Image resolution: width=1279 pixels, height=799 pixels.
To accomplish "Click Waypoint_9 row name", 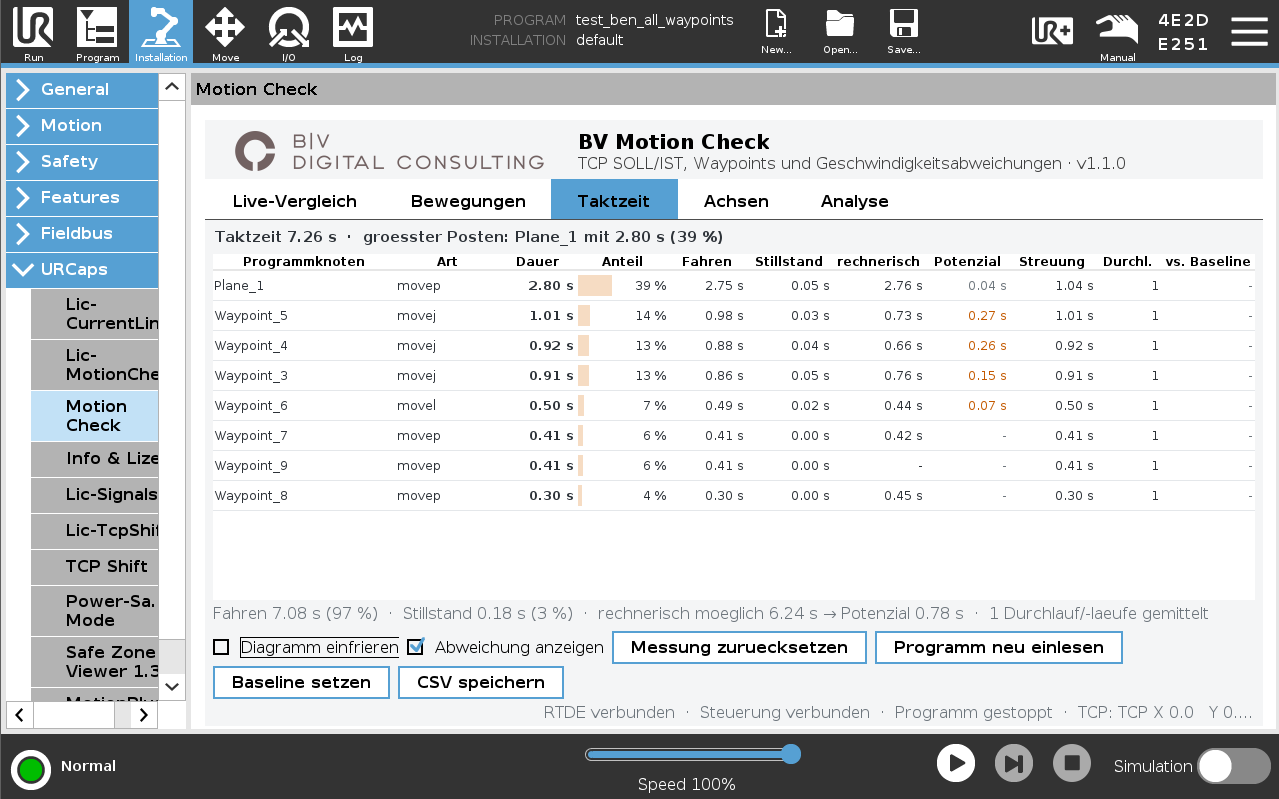I will [251, 466].
